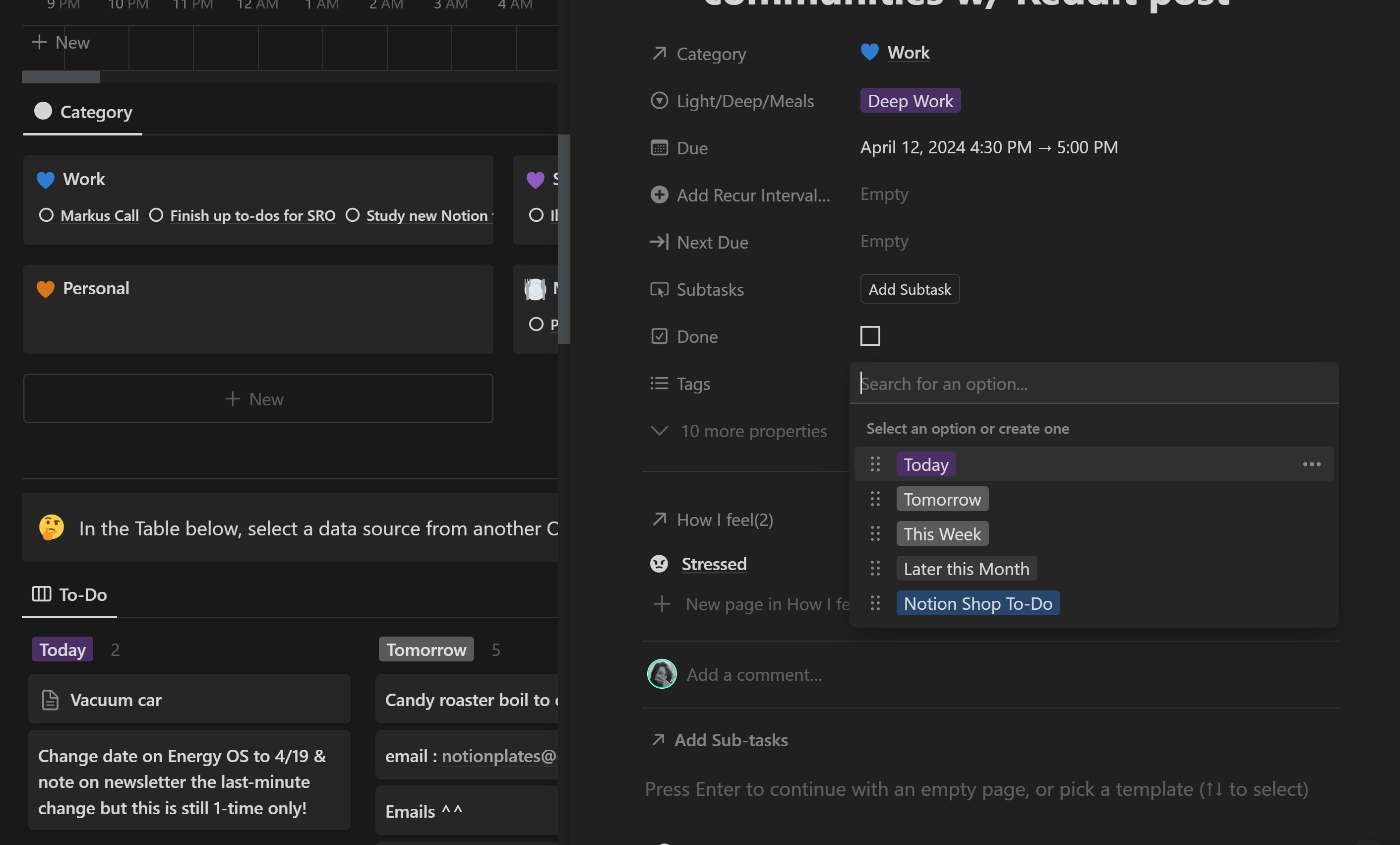
Task: Click the To-Do board view icon
Action: click(42, 594)
